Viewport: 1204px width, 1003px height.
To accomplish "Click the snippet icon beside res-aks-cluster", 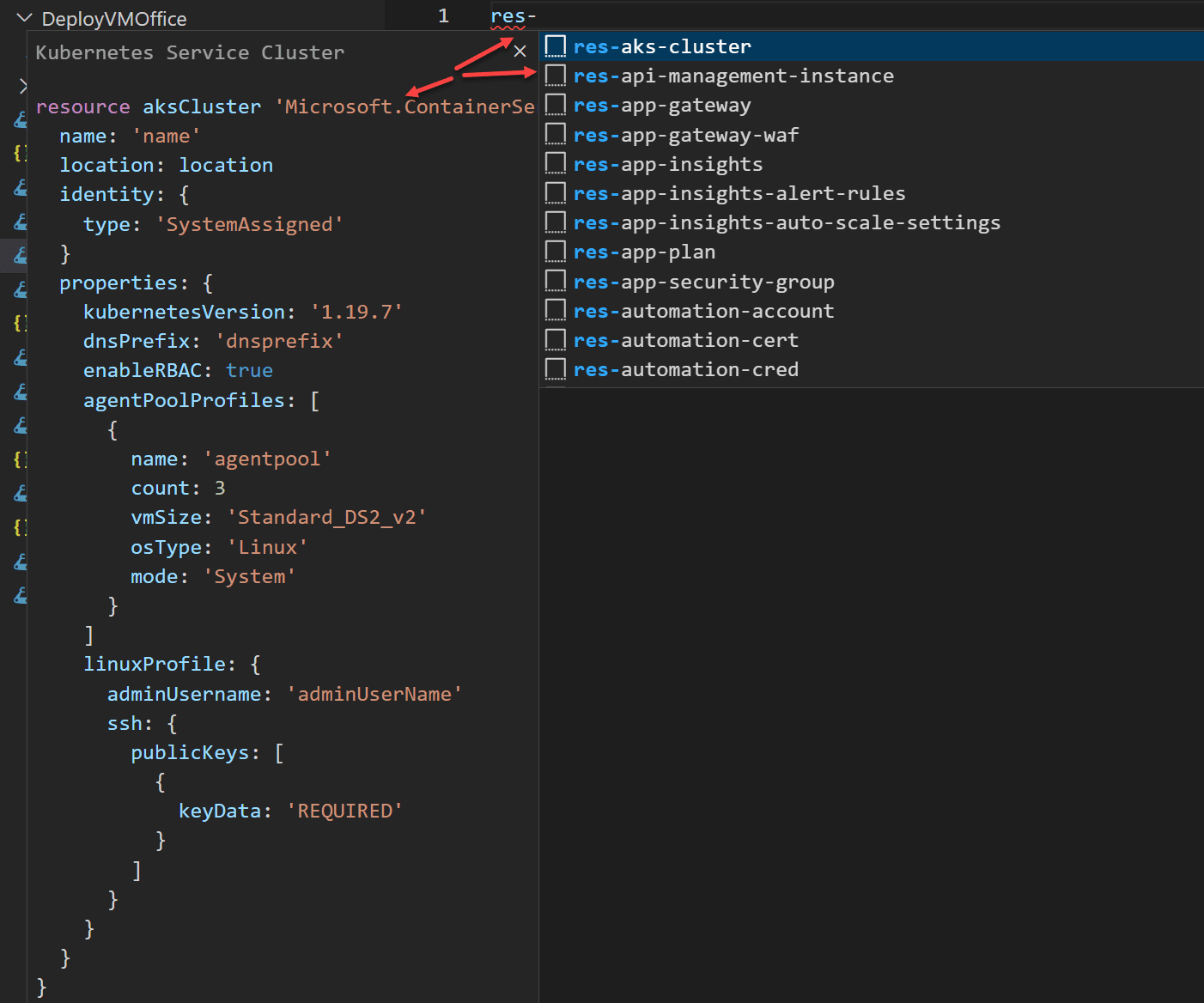I will click(556, 46).
